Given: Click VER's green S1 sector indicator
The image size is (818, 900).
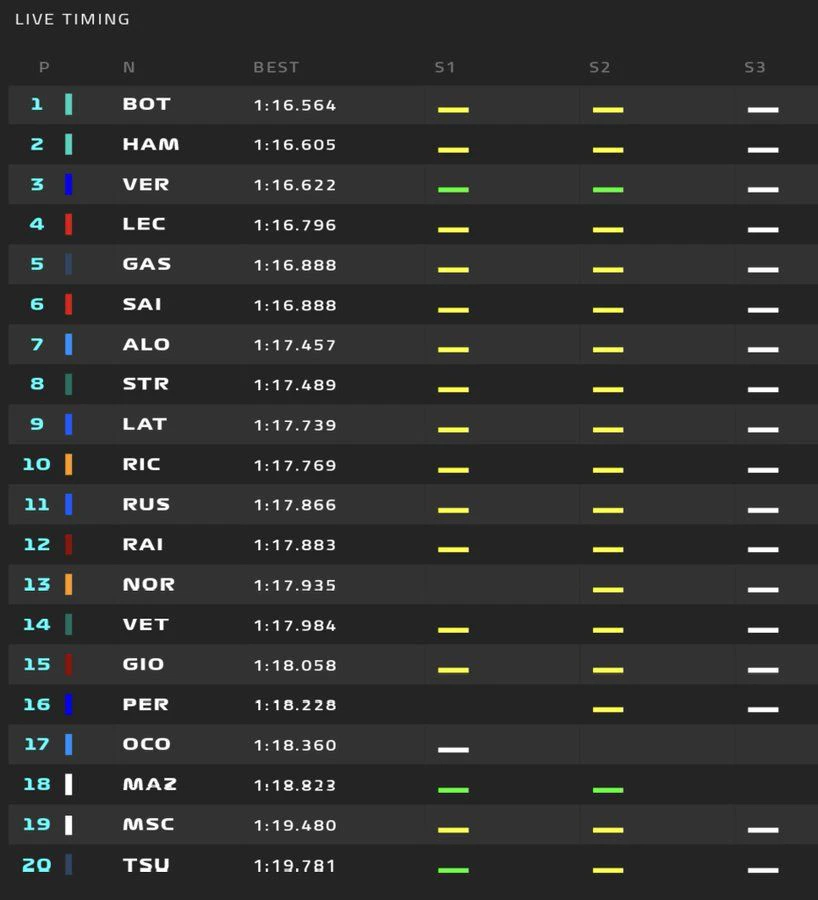Looking at the screenshot, I should pos(453,189).
